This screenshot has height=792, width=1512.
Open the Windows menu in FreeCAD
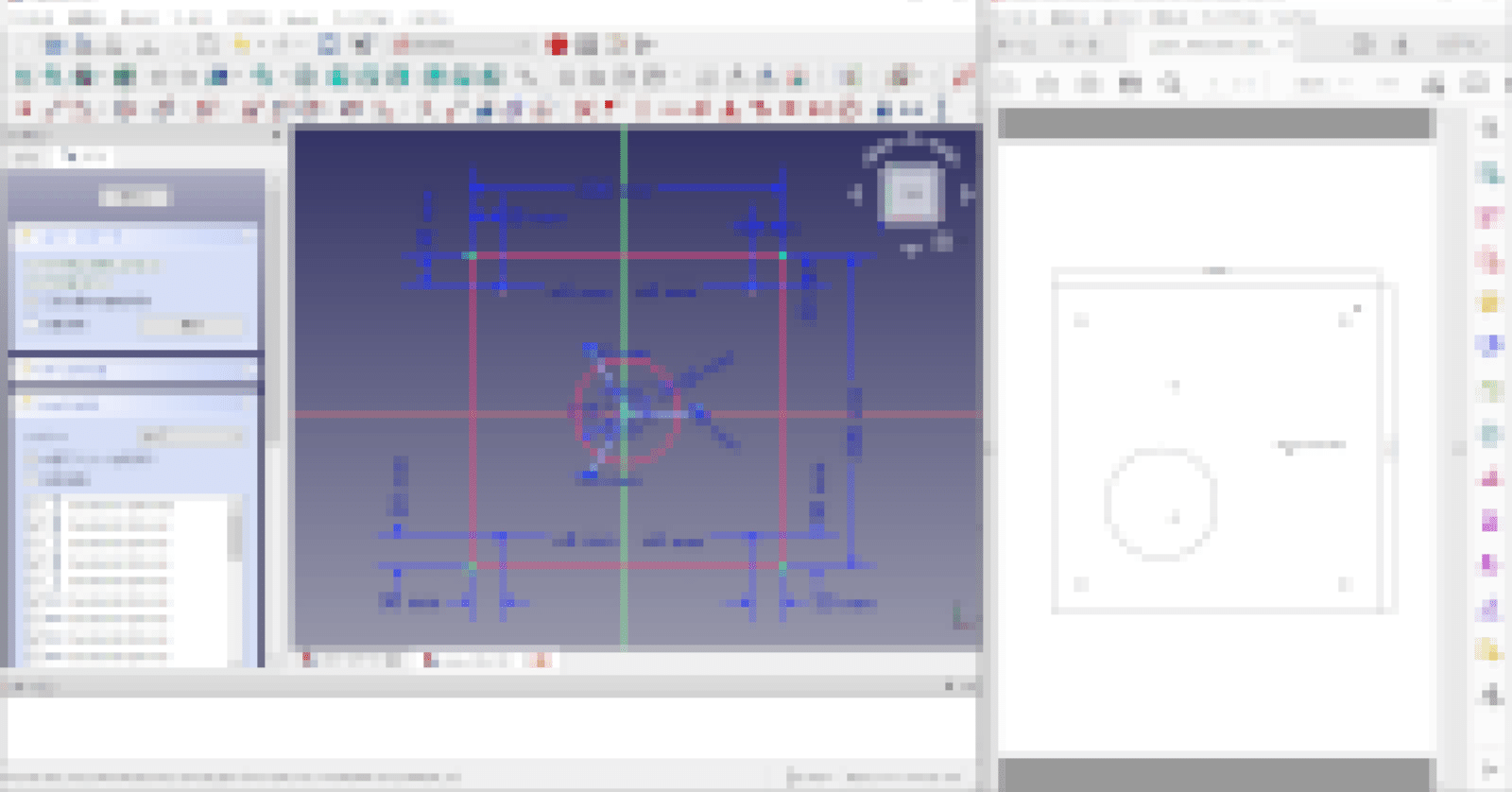pos(363,18)
